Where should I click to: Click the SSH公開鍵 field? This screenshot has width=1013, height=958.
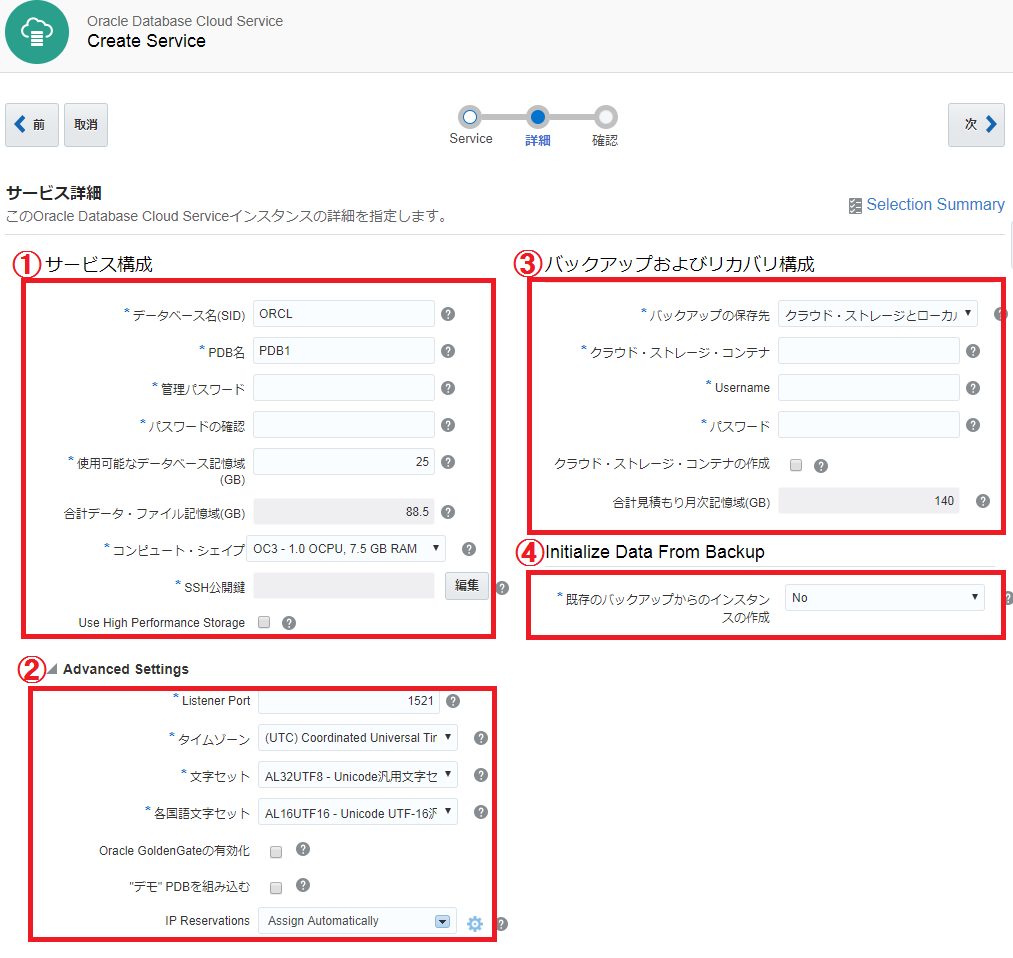[x=344, y=586]
